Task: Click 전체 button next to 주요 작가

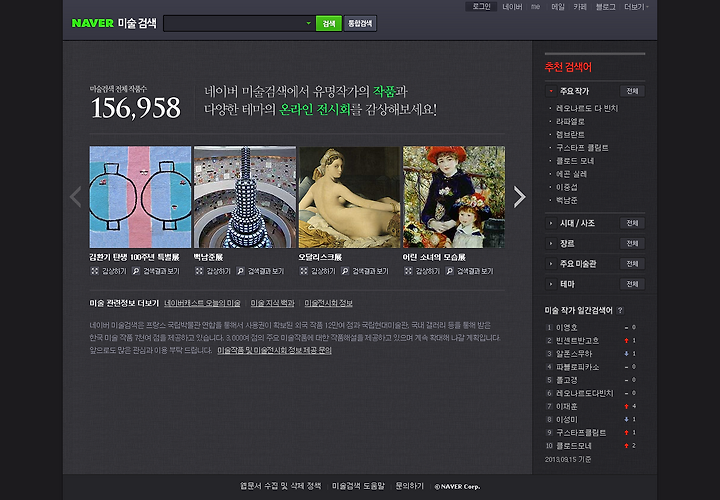Action: click(x=632, y=91)
